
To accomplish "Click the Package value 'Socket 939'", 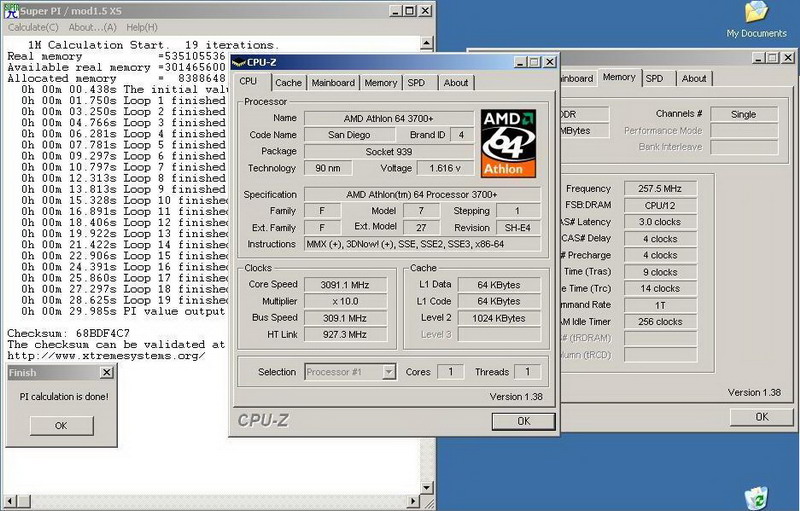I will click(x=389, y=151).
